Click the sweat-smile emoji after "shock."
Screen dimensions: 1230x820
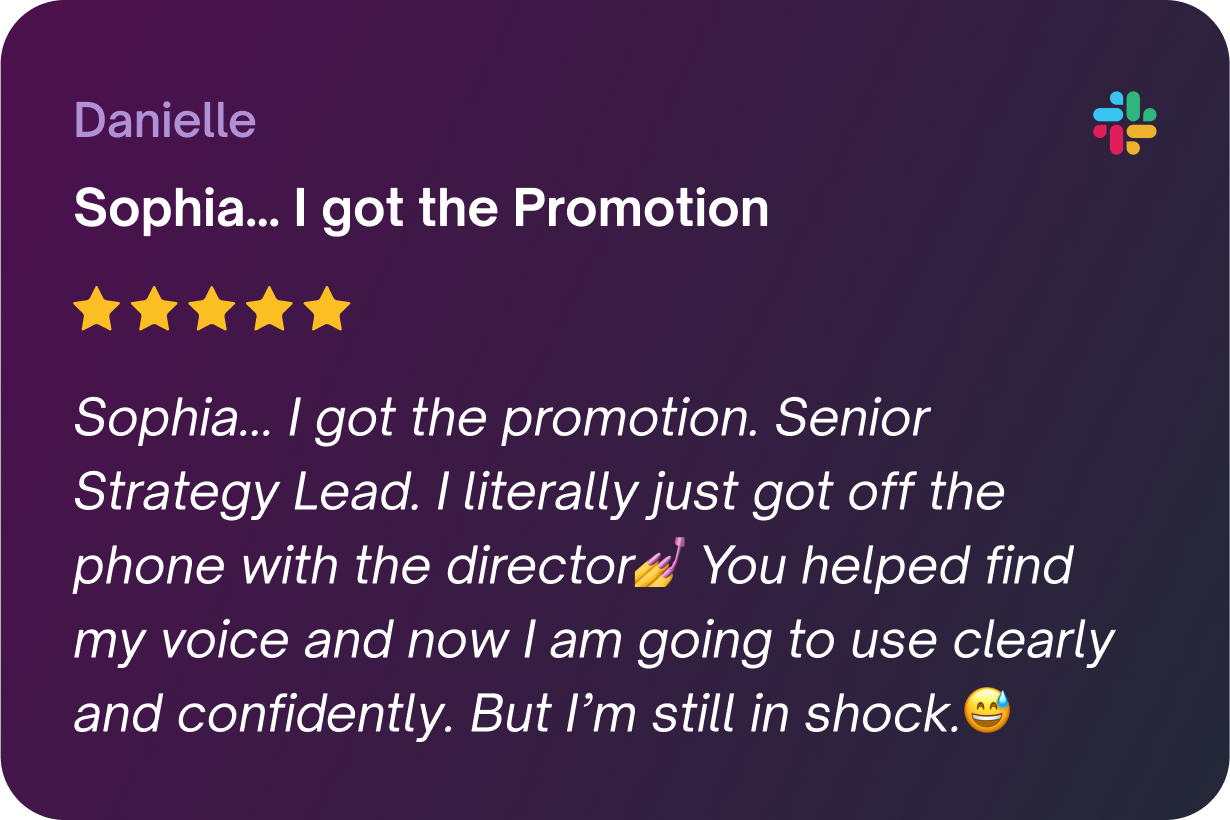(x=987, y=711)
